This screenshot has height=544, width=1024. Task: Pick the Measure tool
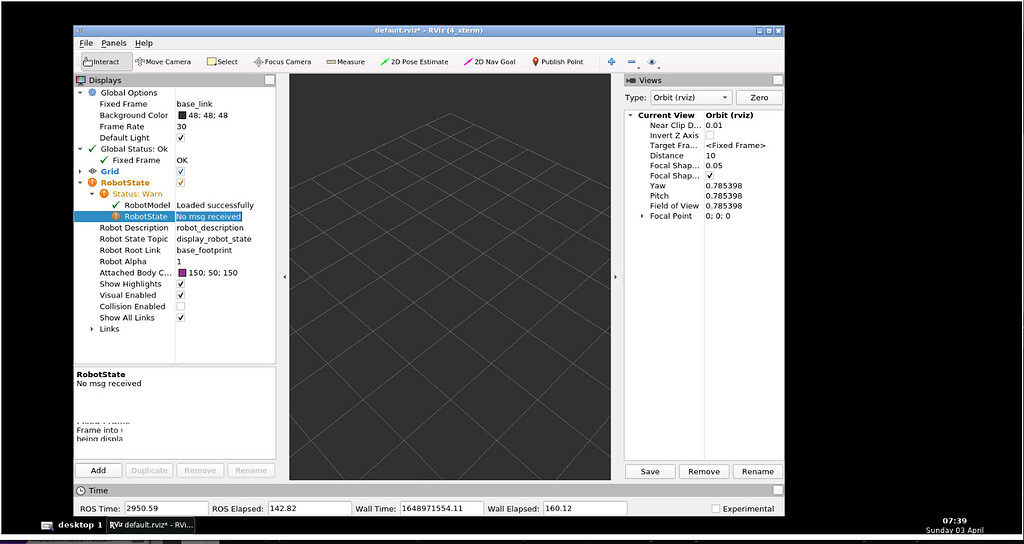tap(344, 62)
